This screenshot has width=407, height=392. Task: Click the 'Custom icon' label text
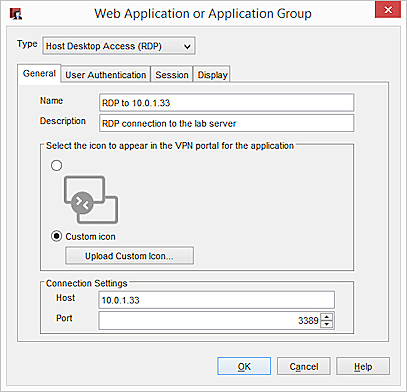pyautogui.click(x=90, y=237)
